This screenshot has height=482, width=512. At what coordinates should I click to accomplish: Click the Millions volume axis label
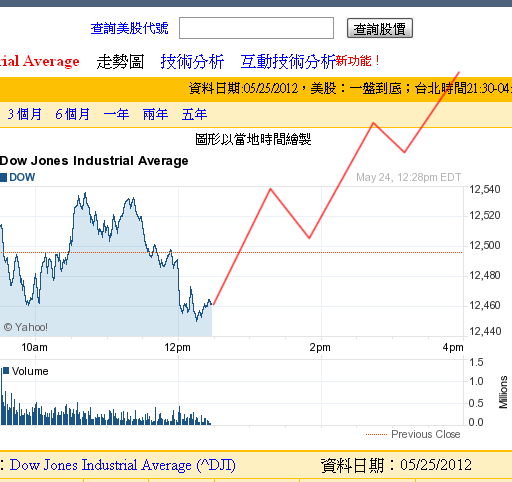503,392
